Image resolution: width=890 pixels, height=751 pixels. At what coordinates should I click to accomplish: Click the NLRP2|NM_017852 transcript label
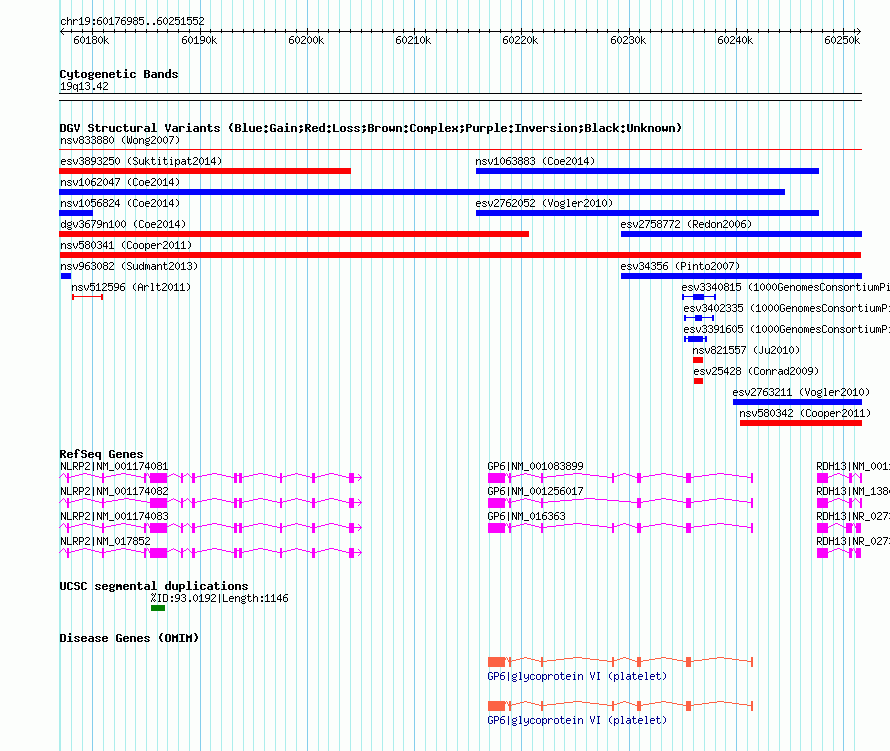pos(105,541)
